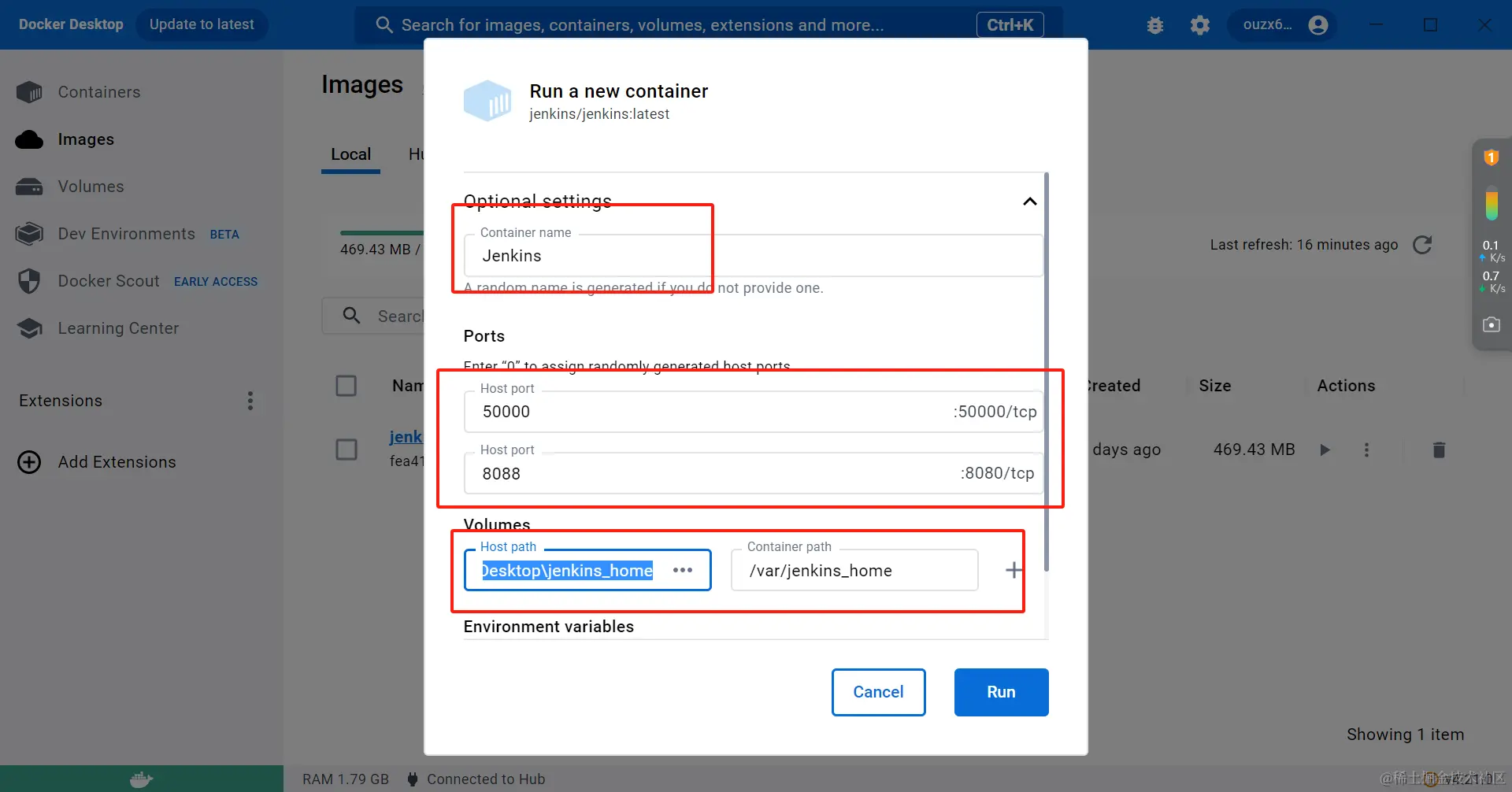Screen dimensions: 1512x792
Task: Click the disk usage progress bar
Action: click(382, 233)
